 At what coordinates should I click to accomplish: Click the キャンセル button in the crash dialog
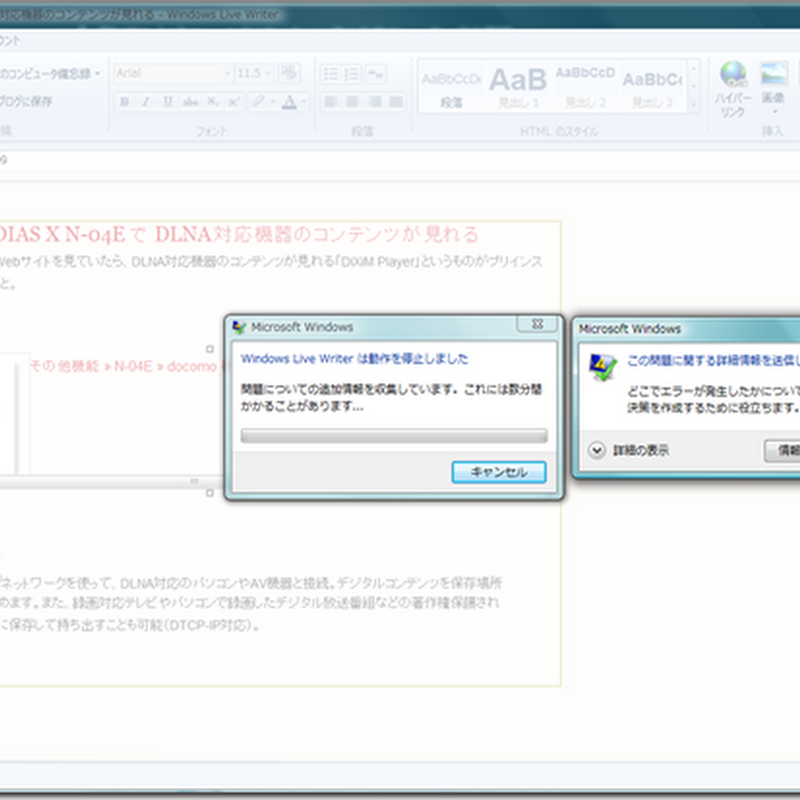pos(498,472)
